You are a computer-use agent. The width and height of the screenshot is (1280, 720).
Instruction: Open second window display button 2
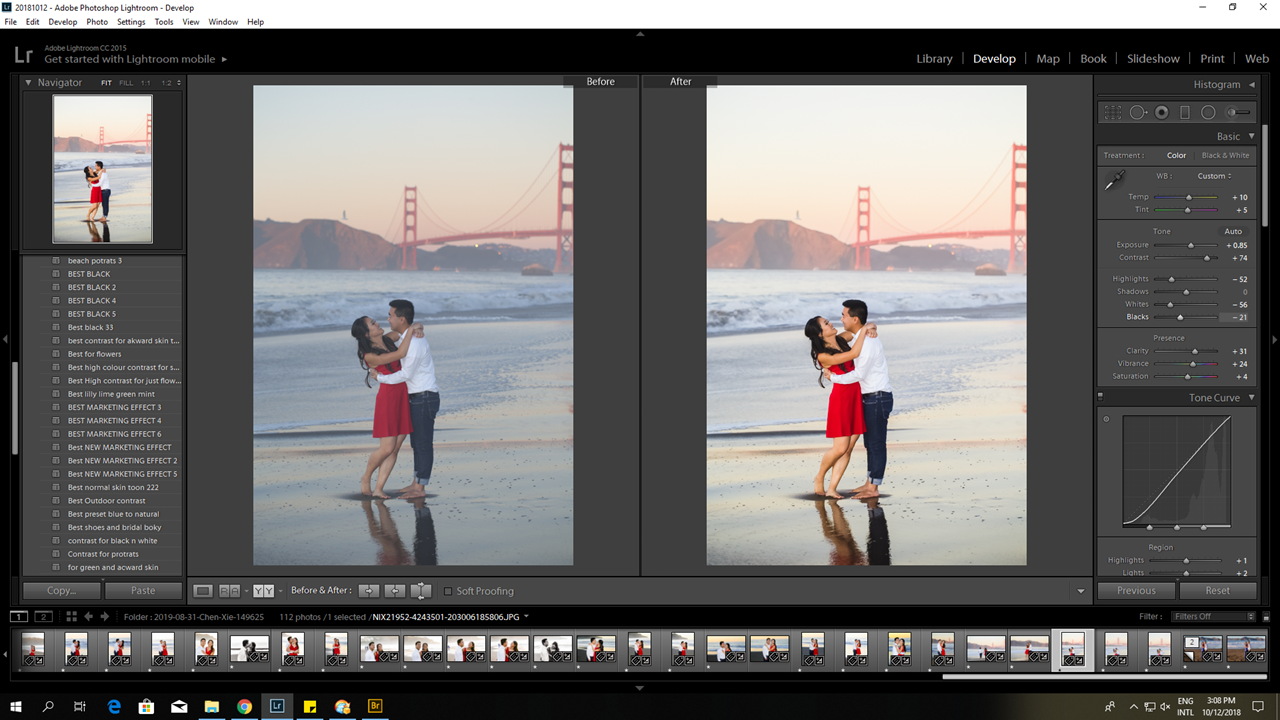[x=43, y=617]
